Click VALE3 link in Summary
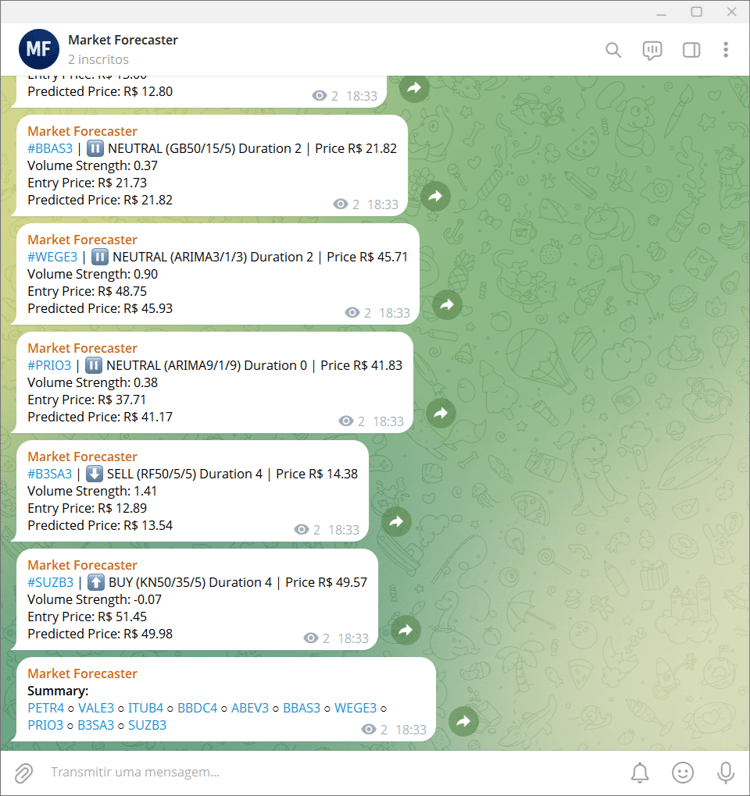 click(x=96, y=708)
